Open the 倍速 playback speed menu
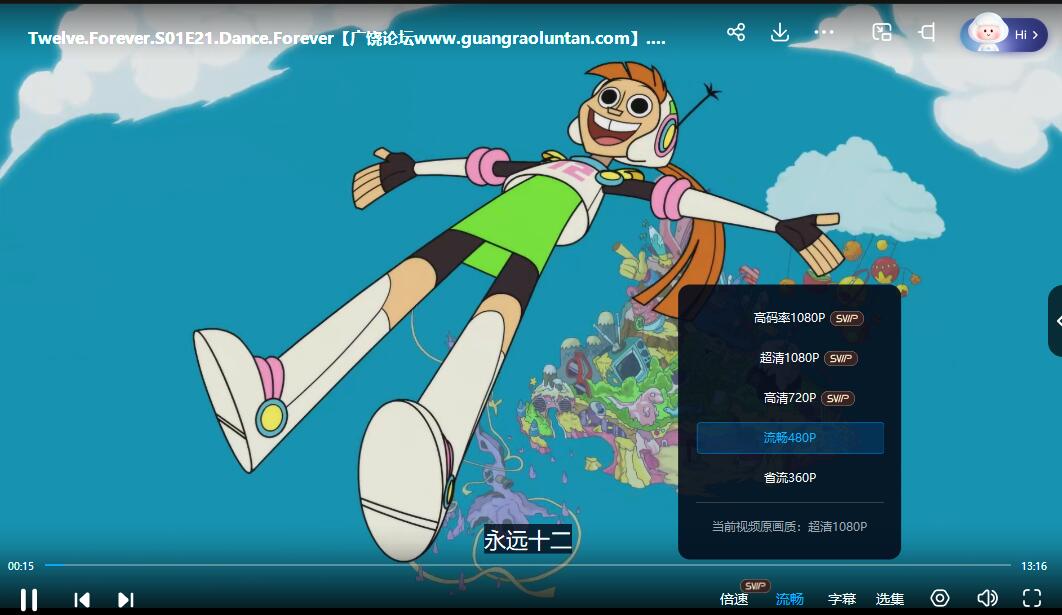Viewport: 1062px width, 615px height. coord(734,599)
